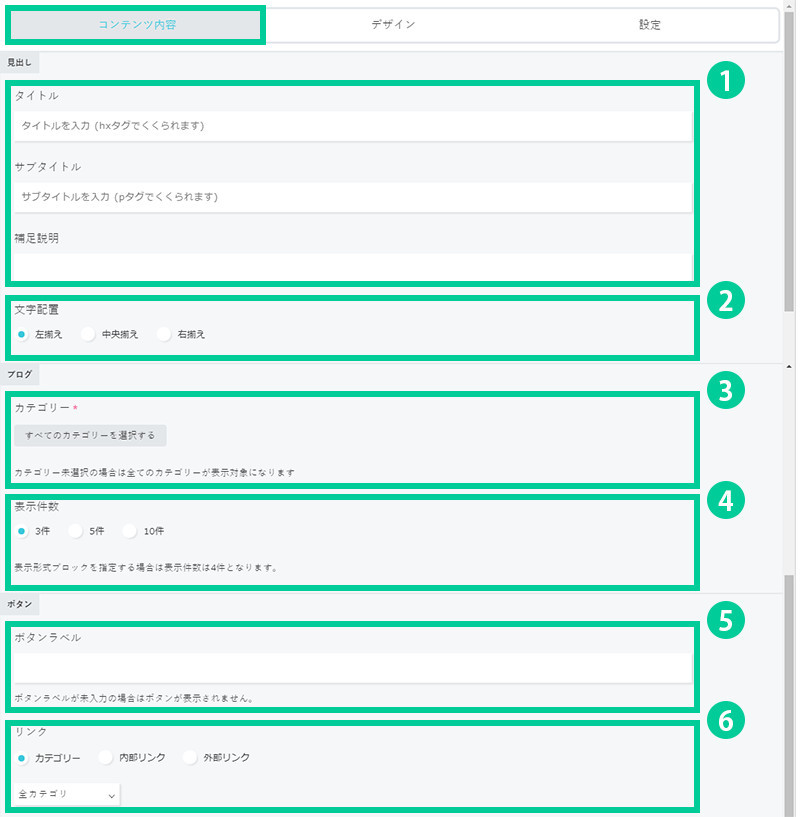This screenshot has height=817, width=800.
Task: Click into the 補足説明 field
Action: [352, 267]
